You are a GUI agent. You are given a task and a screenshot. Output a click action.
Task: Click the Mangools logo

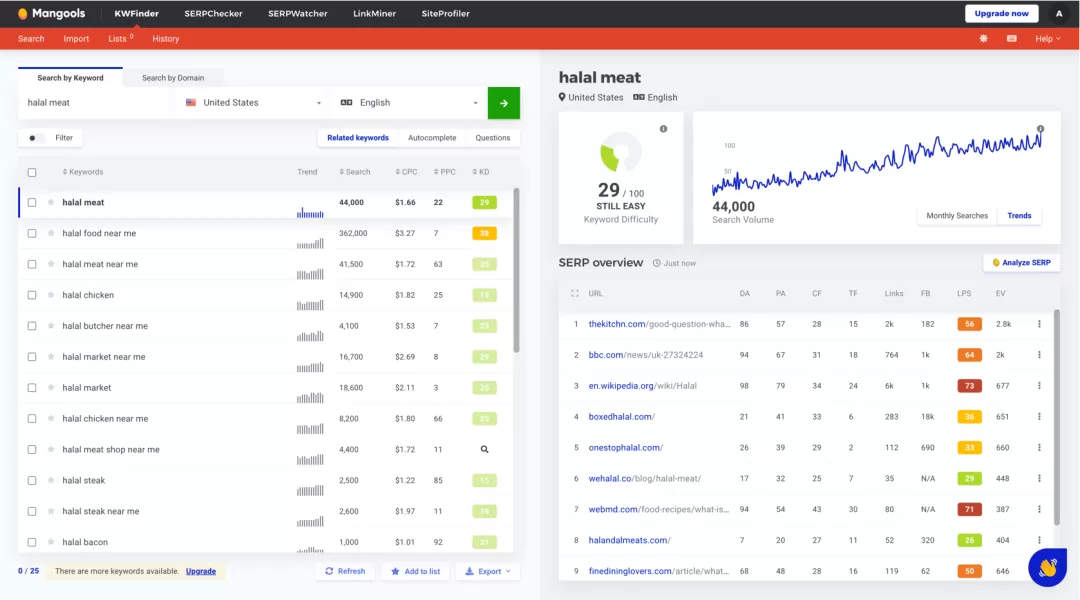coord(52,14)
